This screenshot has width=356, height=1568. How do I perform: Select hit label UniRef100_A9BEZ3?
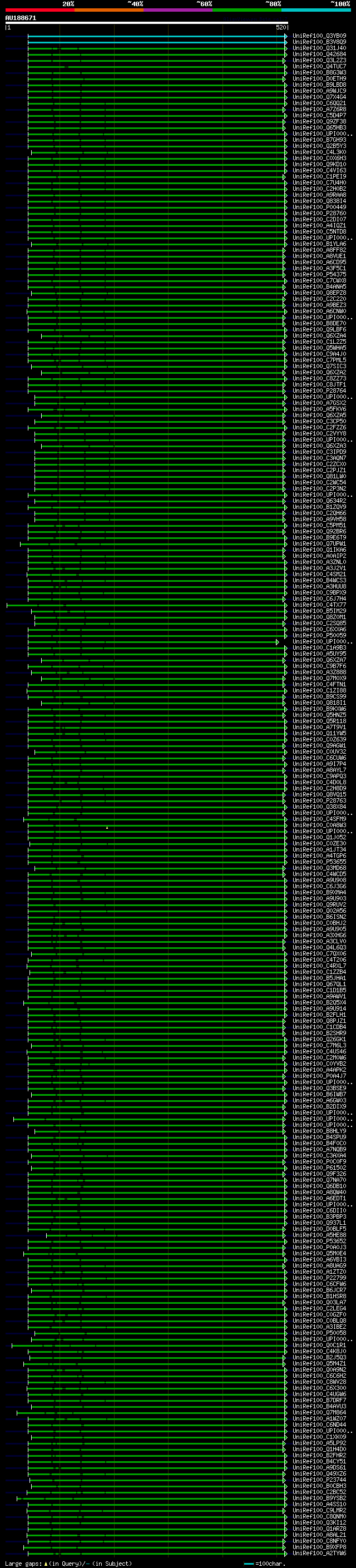(x=319, y=305)
